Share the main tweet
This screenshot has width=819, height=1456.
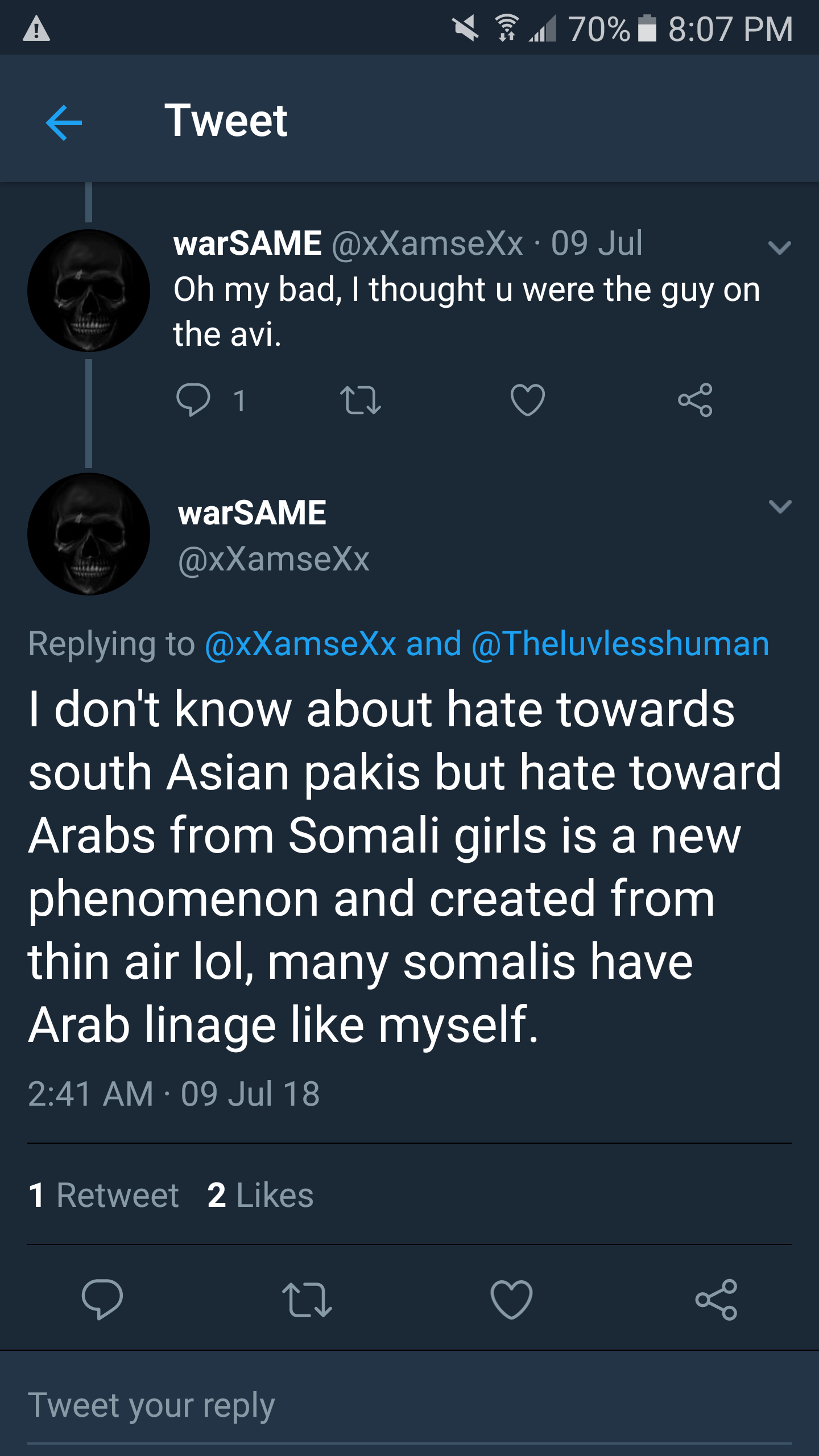click(x=716, y=1299)
